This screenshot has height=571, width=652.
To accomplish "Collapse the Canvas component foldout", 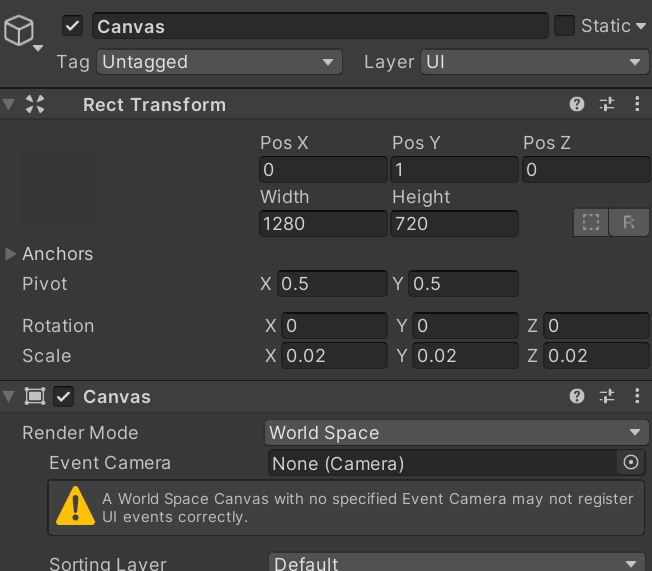I will [x=9, y=396].
